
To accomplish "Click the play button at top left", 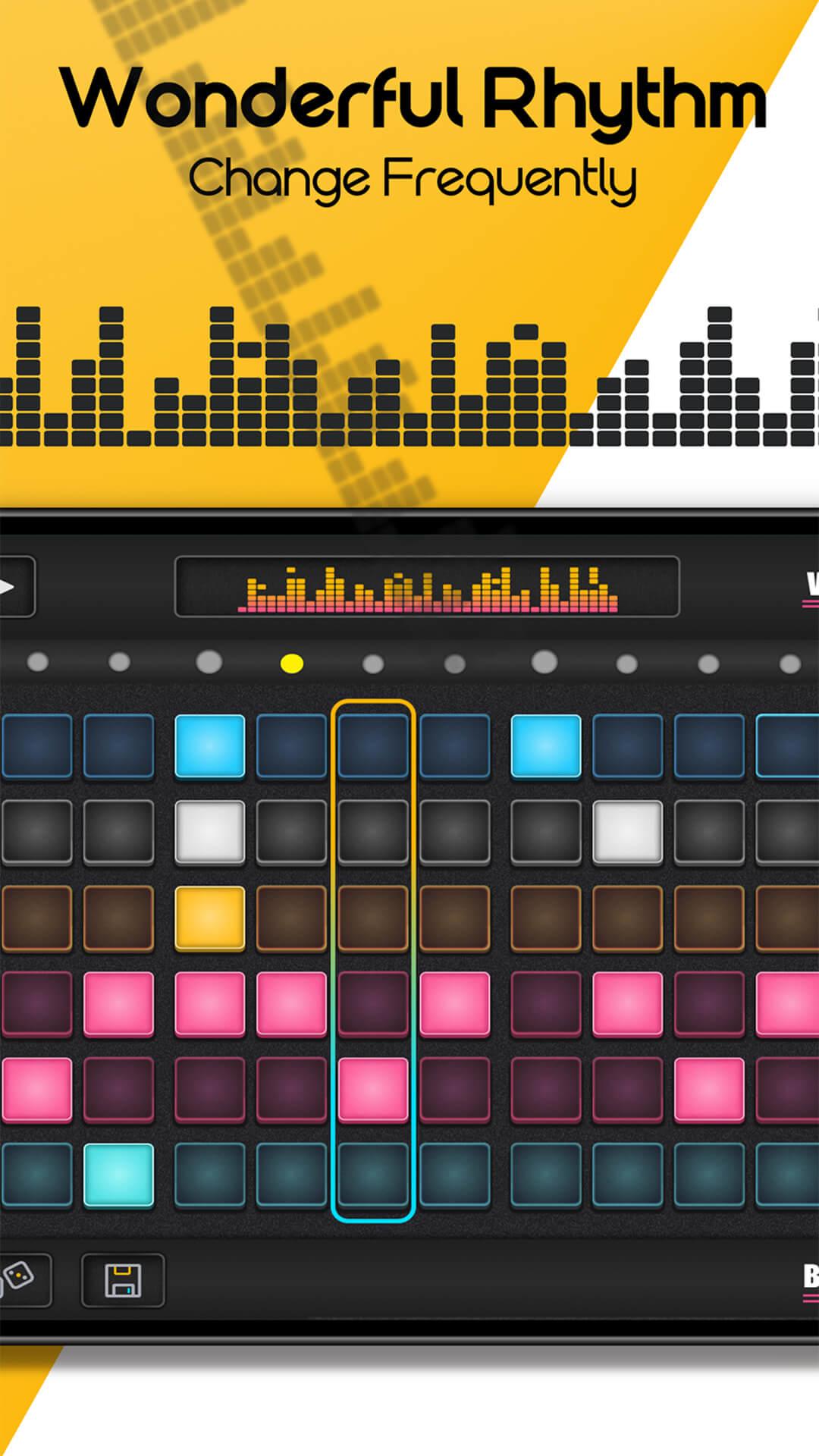I will pos(15,586).
